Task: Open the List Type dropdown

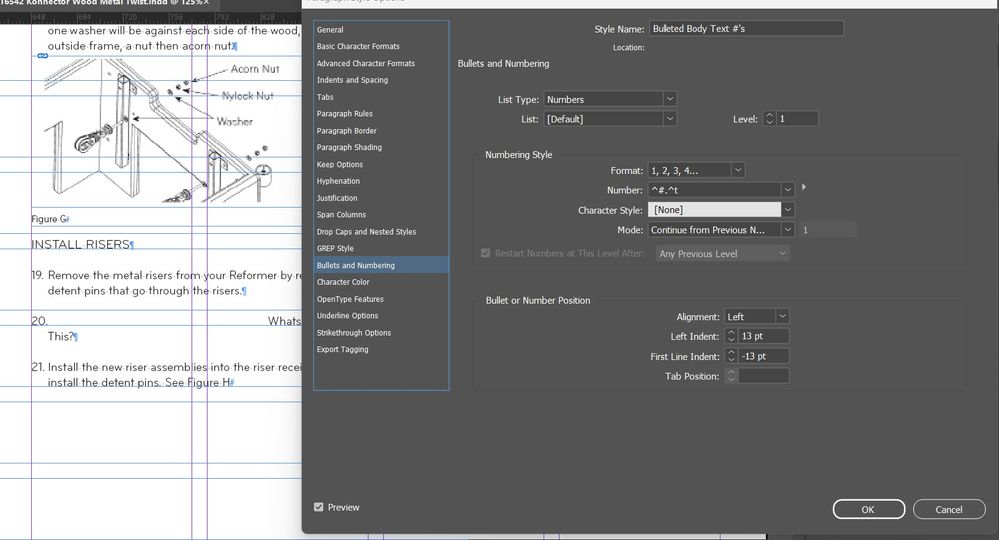Action: [610, 99]
